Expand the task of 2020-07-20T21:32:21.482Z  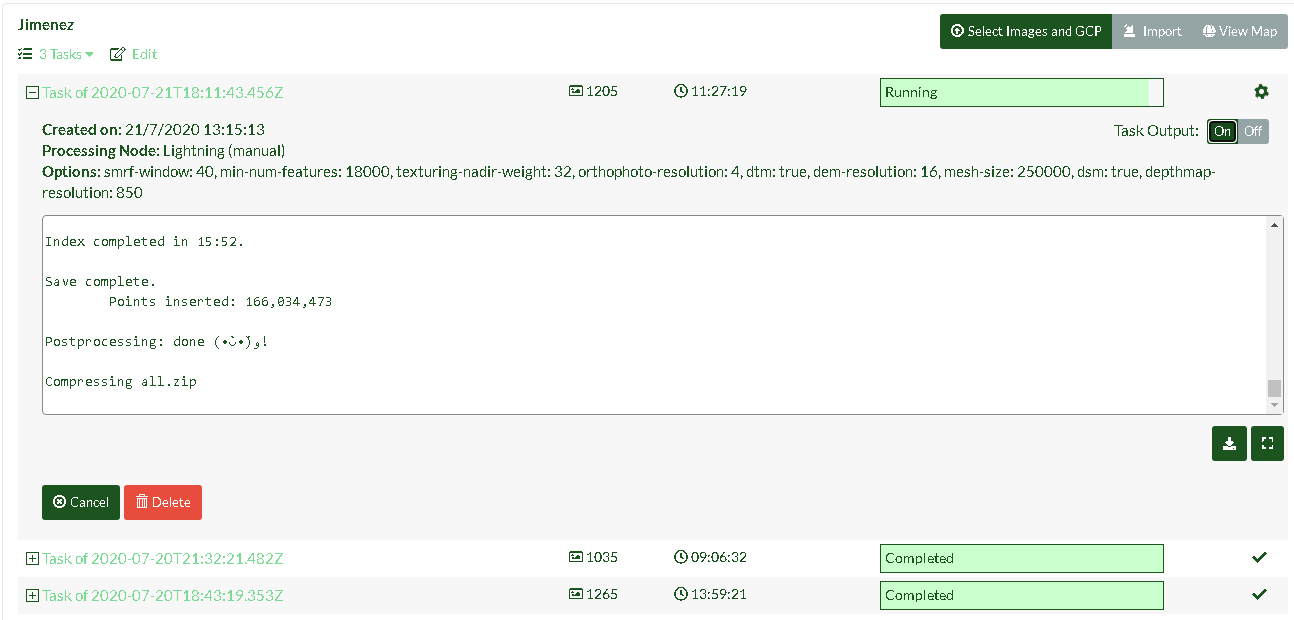pyautogui.click(x=32, y=558)
